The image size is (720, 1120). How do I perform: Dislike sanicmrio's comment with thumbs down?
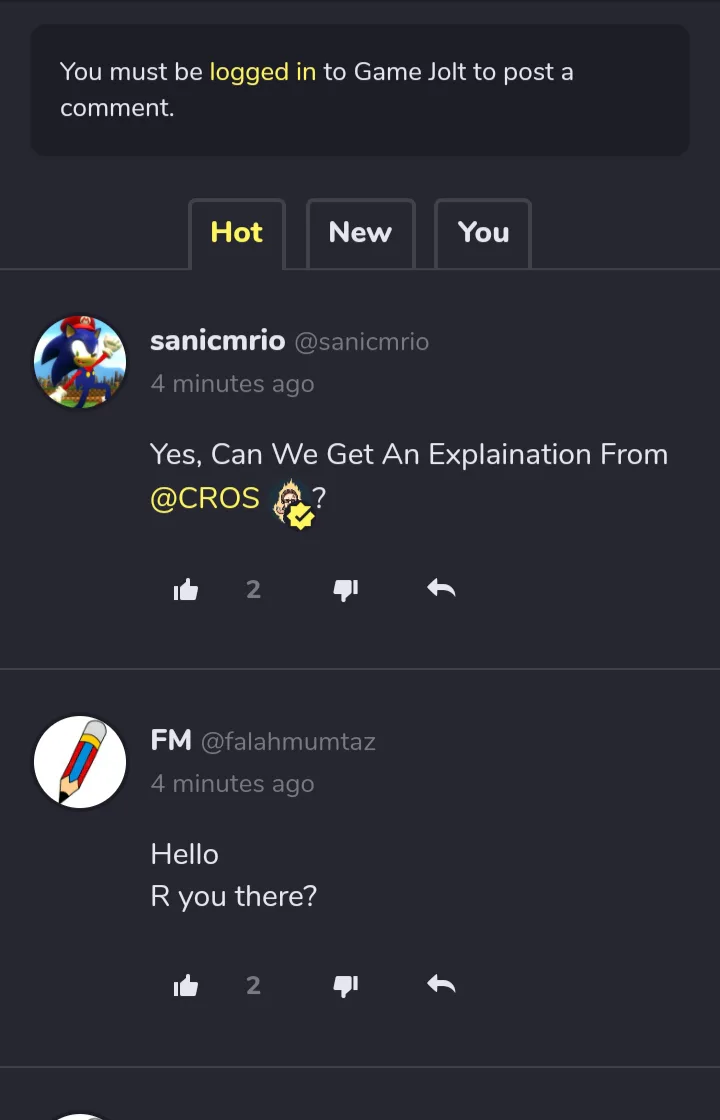[x=345, y=590]
